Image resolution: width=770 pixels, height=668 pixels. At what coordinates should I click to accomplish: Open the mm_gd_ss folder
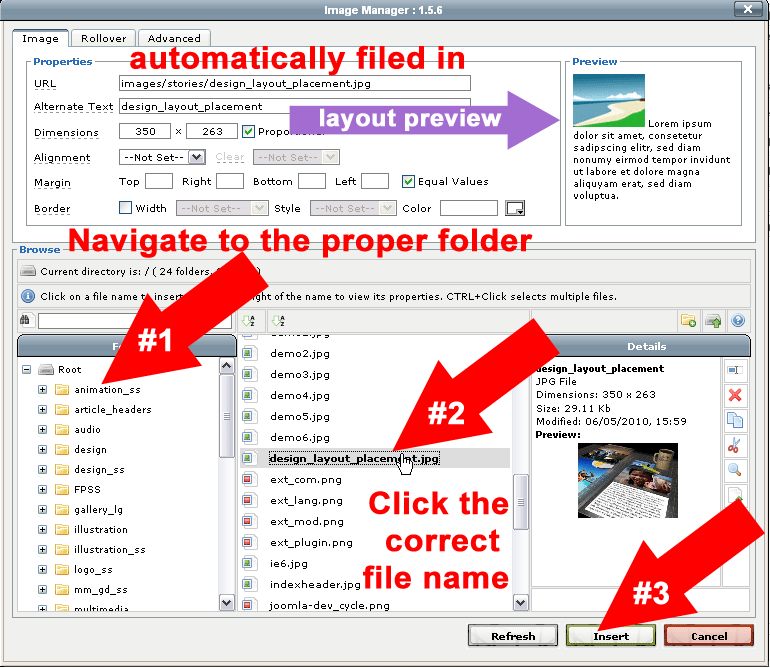point(101,589)
